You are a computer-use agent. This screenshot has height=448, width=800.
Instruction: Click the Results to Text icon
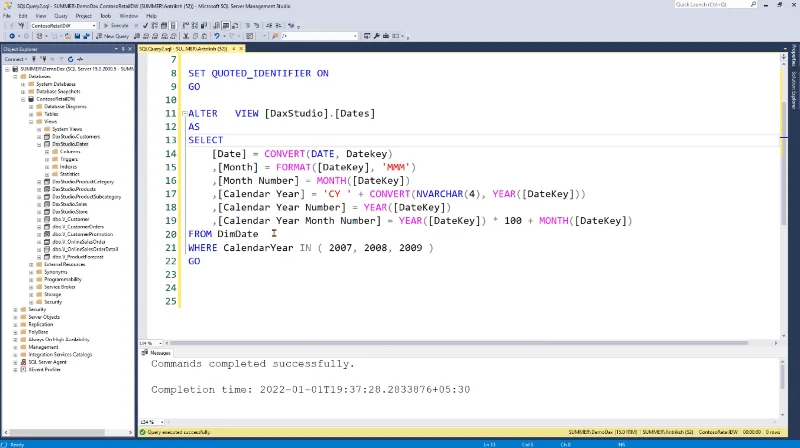click(217, 26)
